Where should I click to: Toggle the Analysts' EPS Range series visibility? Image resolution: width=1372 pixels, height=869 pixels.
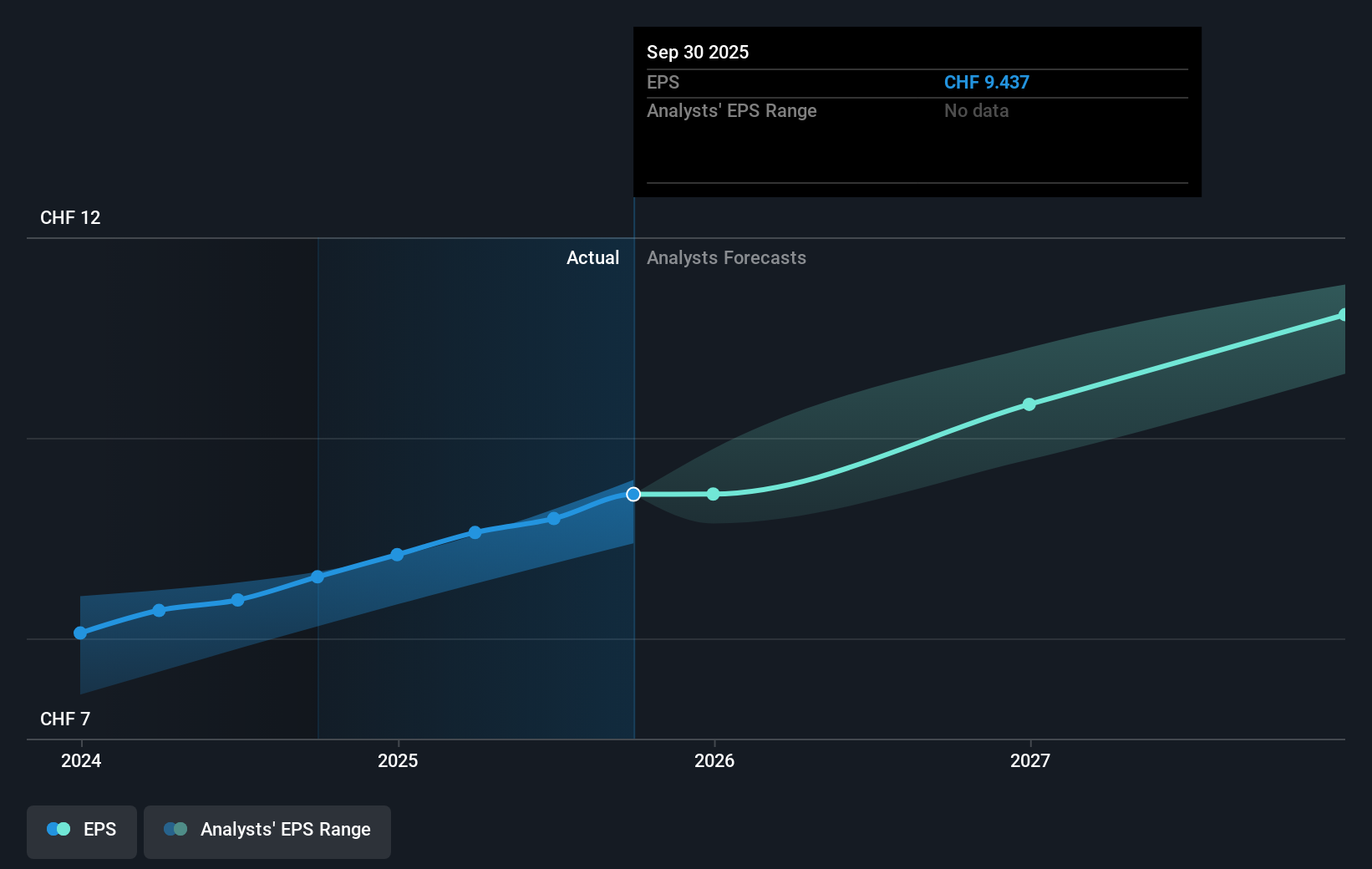click(x=267, y=831)
